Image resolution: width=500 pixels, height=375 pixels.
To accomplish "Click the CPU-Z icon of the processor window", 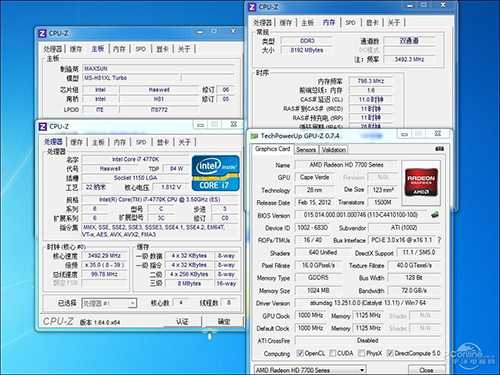I will [x=43, y=127].
